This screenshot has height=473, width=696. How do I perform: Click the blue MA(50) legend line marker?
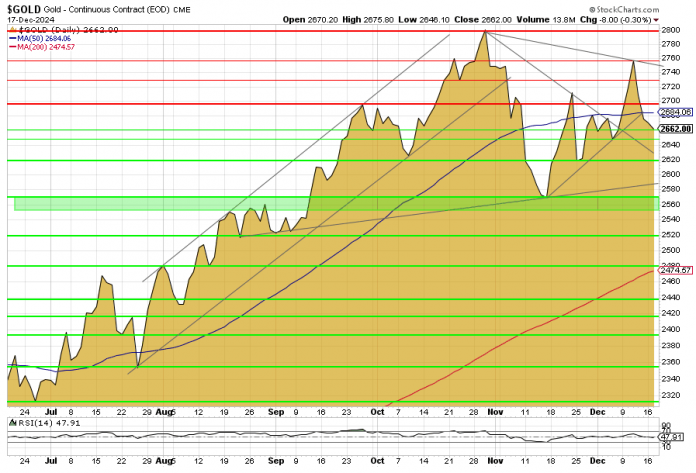click(x=12, y=37)
